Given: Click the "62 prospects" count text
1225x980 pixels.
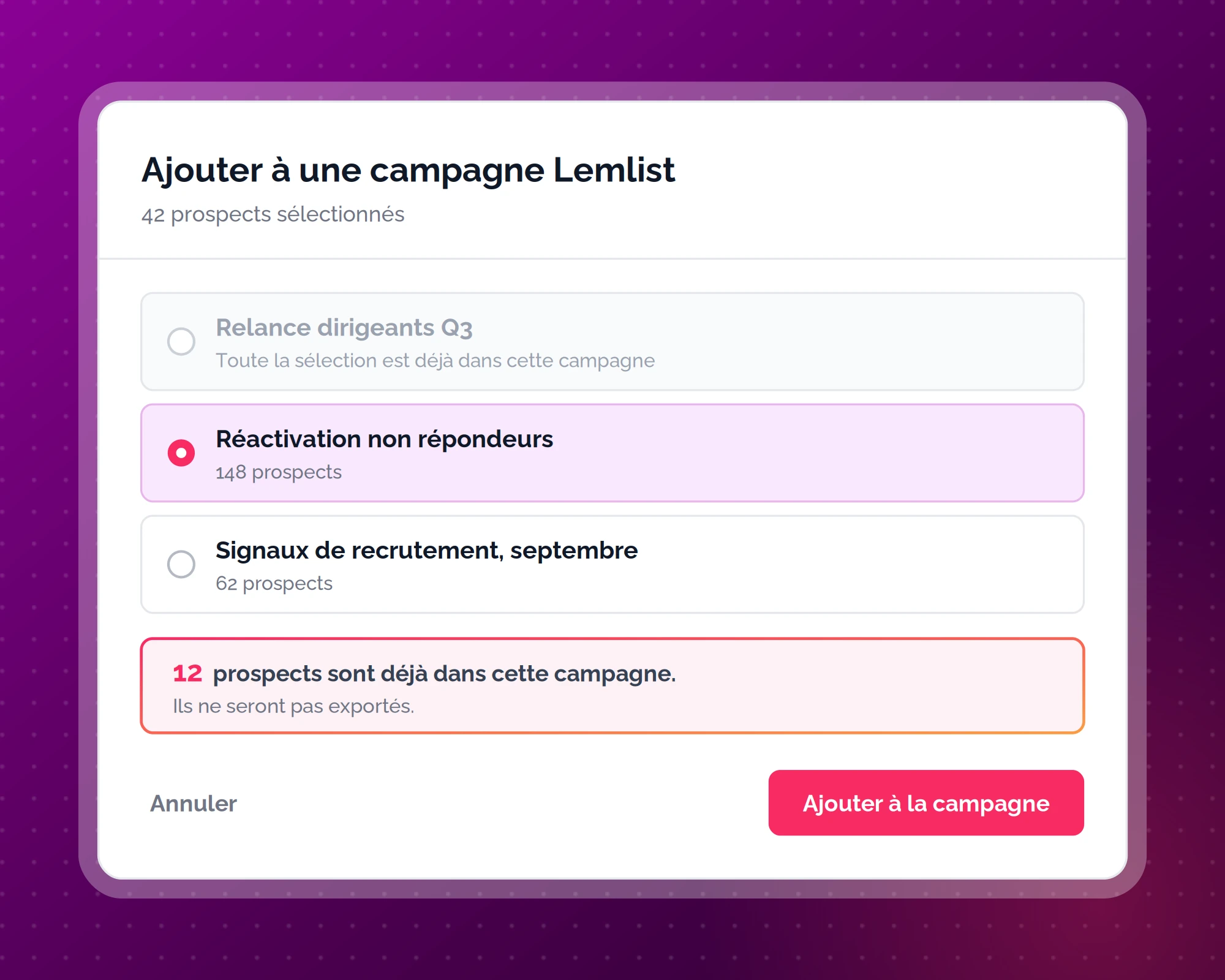Looking at the screenshot, I should 274,584.
